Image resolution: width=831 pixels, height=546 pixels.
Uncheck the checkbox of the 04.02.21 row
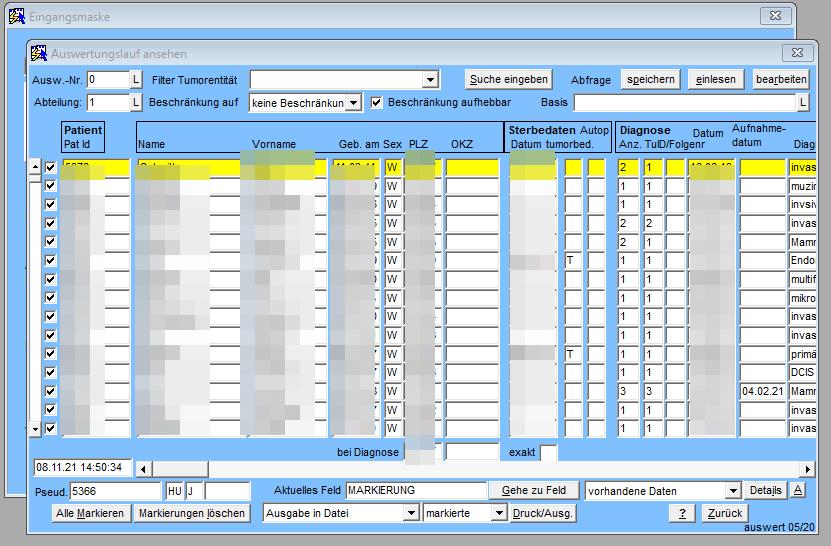tap(50, 391)
